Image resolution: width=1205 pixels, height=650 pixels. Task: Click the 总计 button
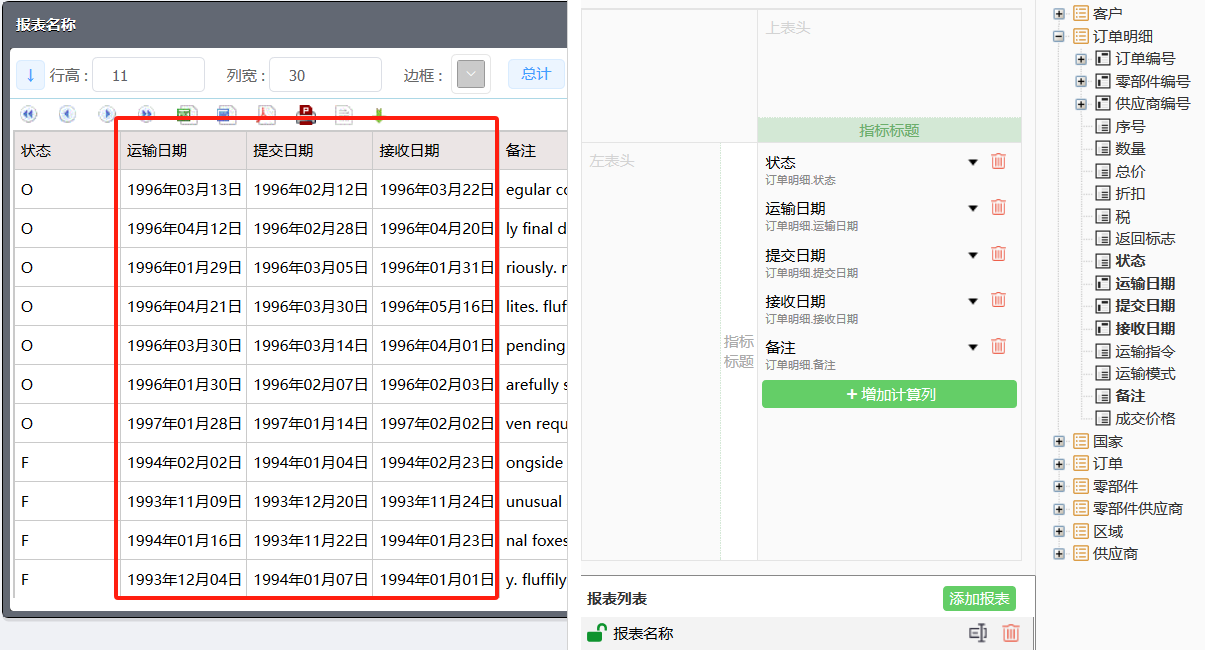tap(536, 74)
